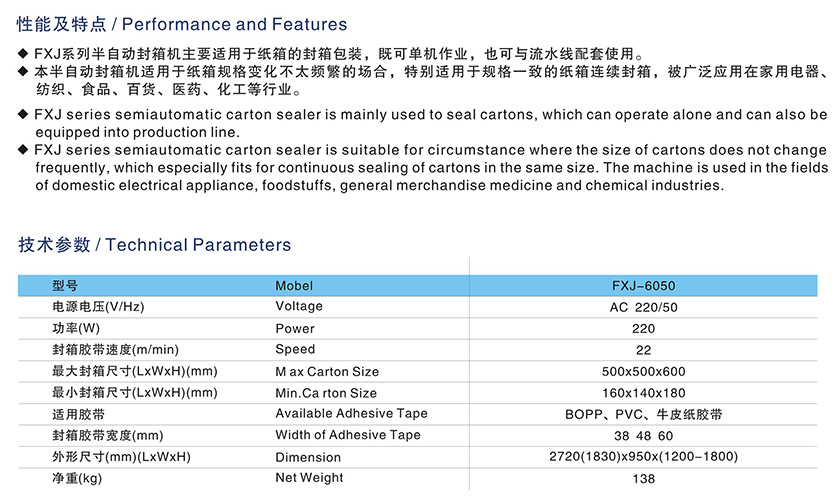Click the "500x500x600" max size value
840x500 pixels.
pyautogui.click(x=643, y=372)
